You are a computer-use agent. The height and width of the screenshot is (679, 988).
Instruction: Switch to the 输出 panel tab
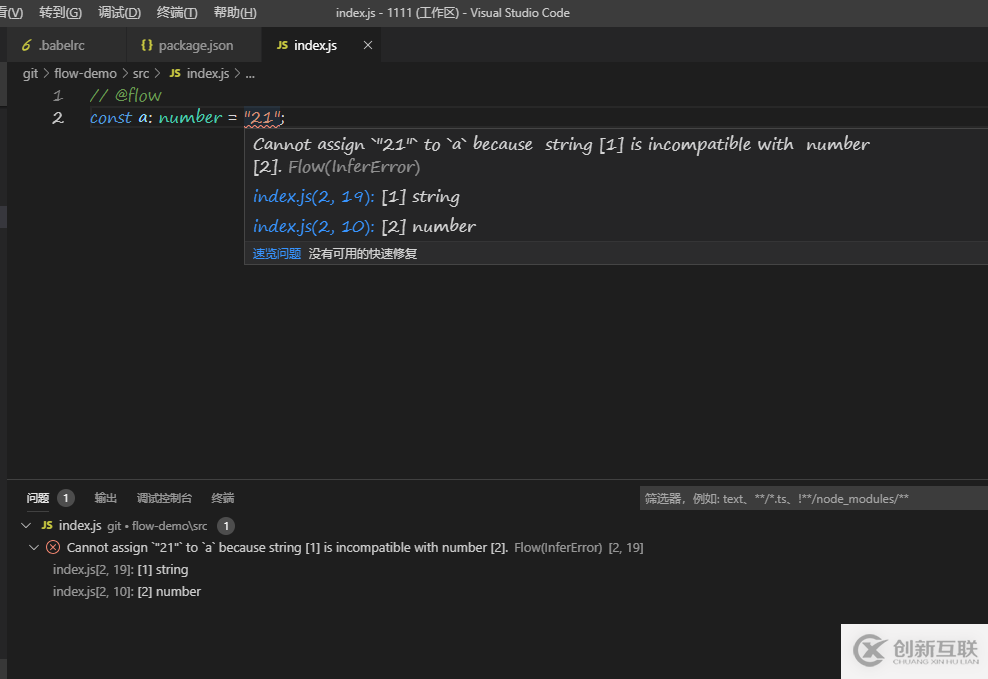(106, 497)
